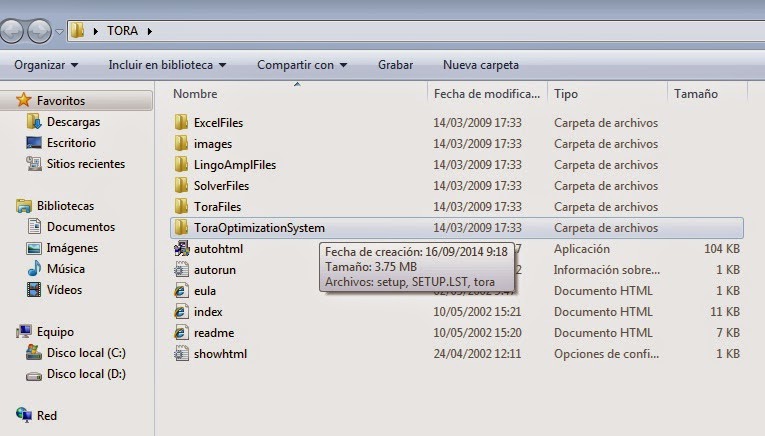Select Favoritos in navigation pane
Screen dimensions: 765x436
tap(61, 101)
